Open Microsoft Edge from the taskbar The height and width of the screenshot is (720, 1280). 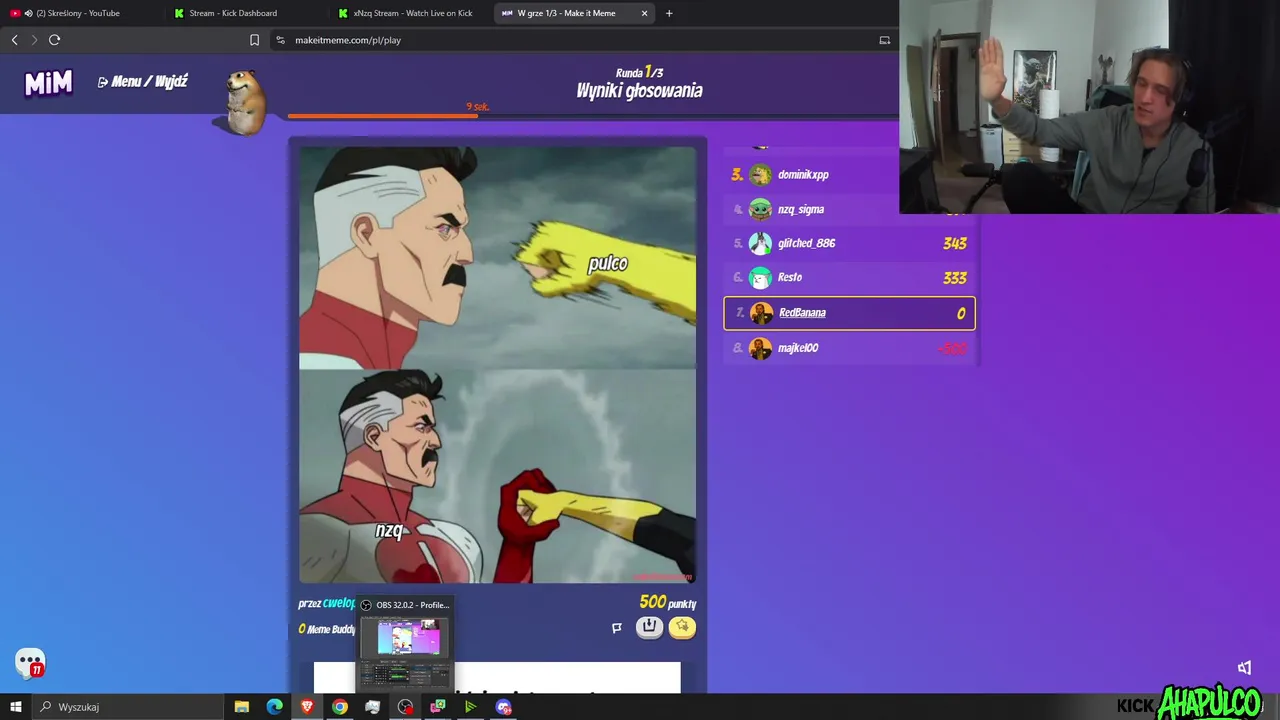pos(274,707)
